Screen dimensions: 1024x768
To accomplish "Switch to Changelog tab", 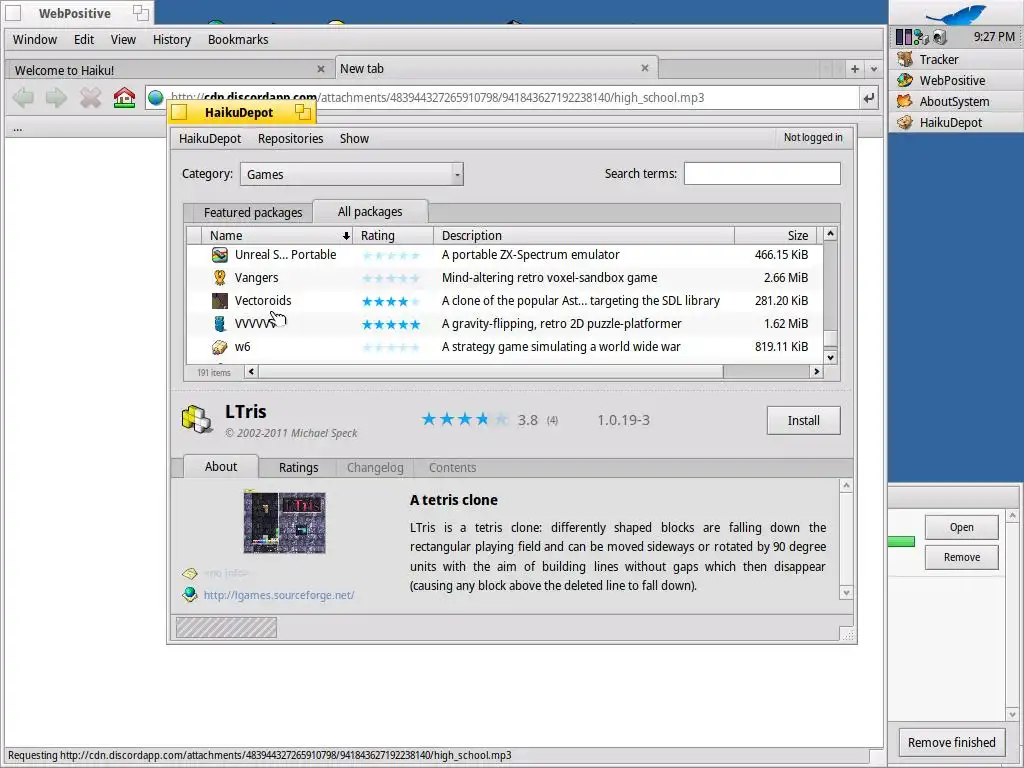I will (x=375, y=468).
